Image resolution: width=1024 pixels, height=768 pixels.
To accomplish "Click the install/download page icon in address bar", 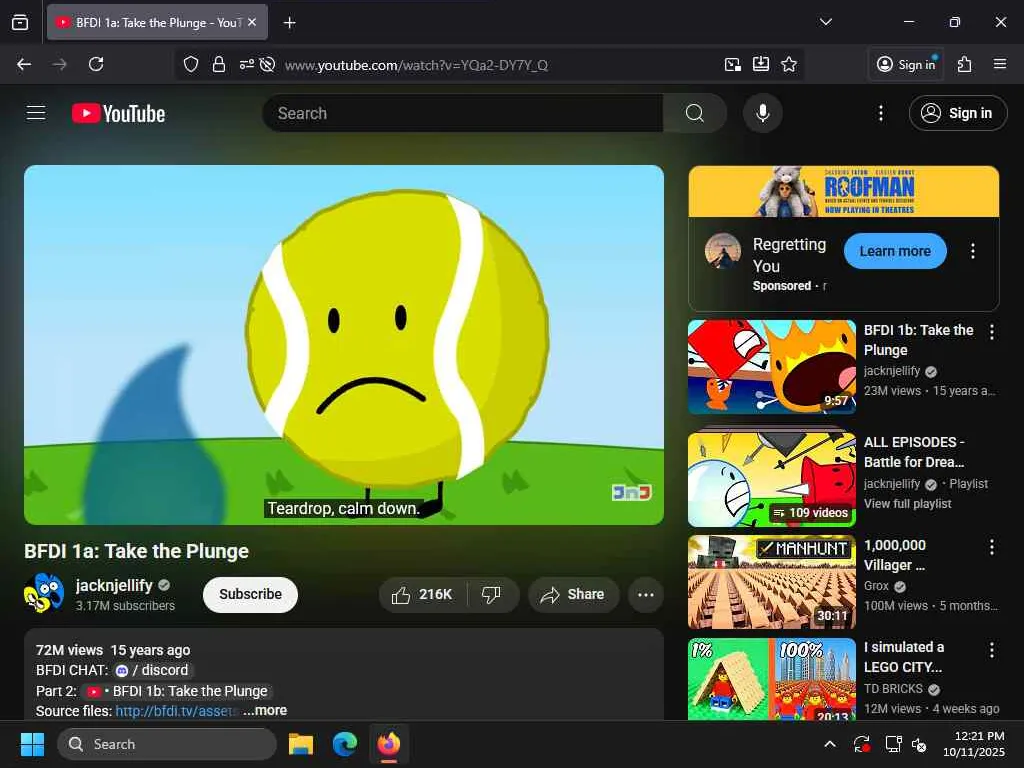I will click(x=761, y=64).
